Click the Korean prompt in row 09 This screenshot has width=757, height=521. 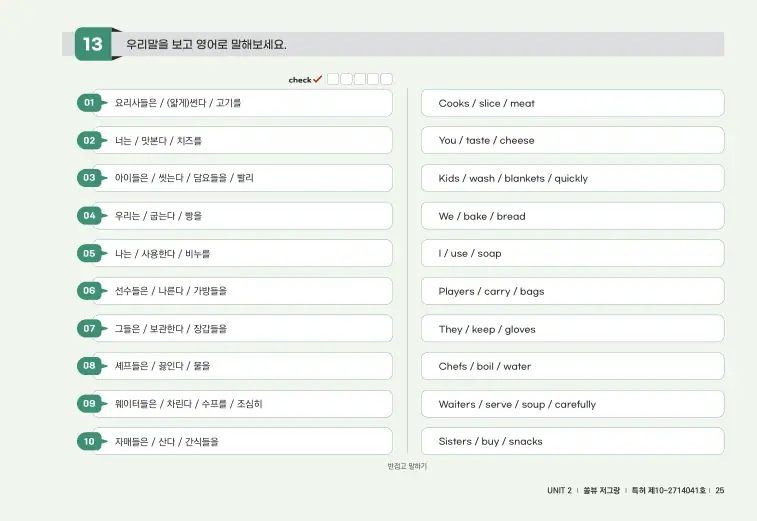pyautogui.click(x=188, y=404)
